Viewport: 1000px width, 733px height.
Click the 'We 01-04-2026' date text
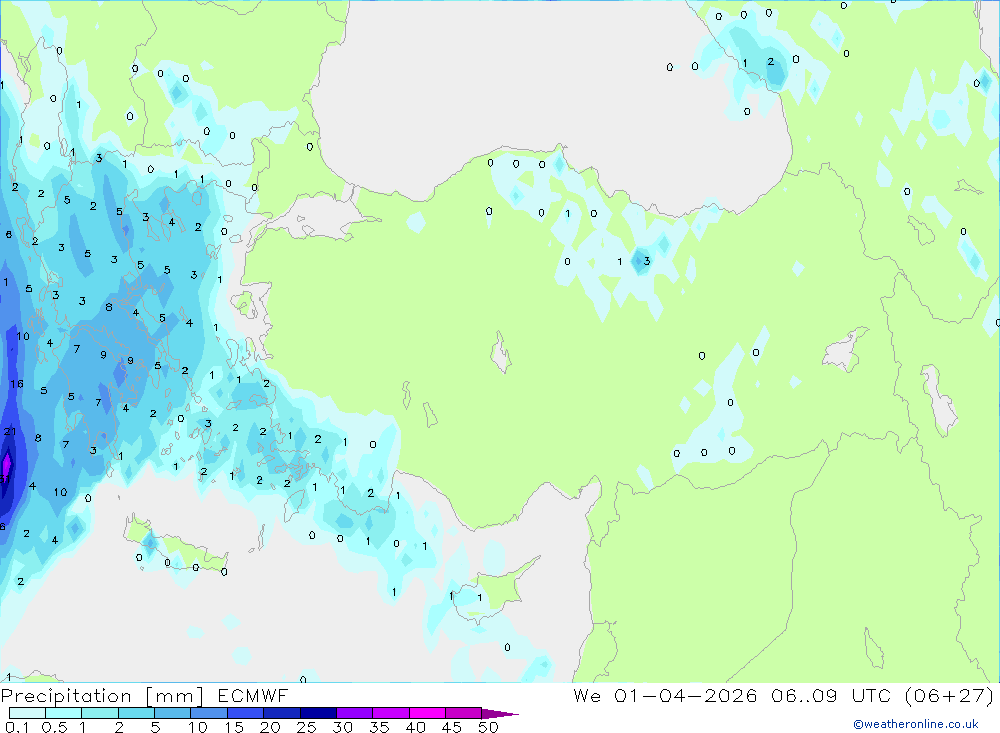point(665,695)
